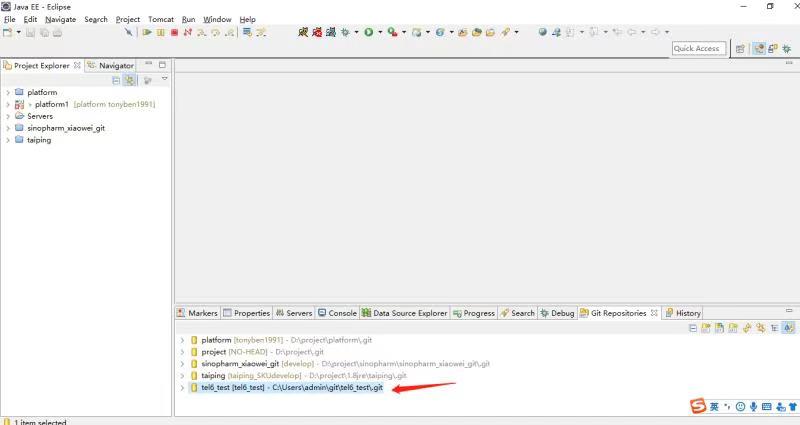Click the debug Resume toolbar icon

tap(147, 32)
